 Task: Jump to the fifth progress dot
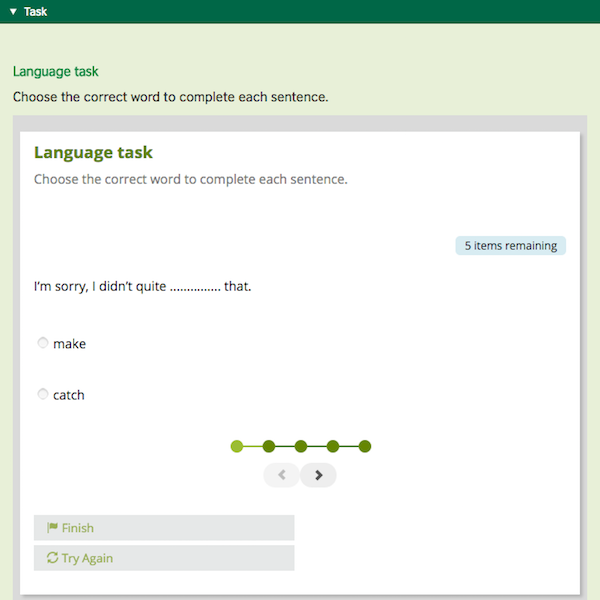[365, 446]
